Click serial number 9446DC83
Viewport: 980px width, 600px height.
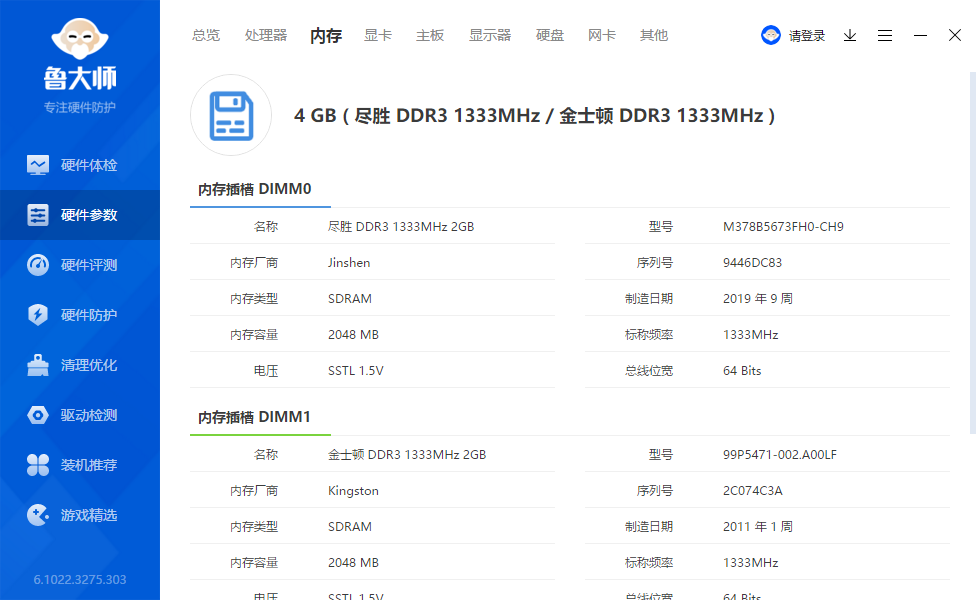752,263
